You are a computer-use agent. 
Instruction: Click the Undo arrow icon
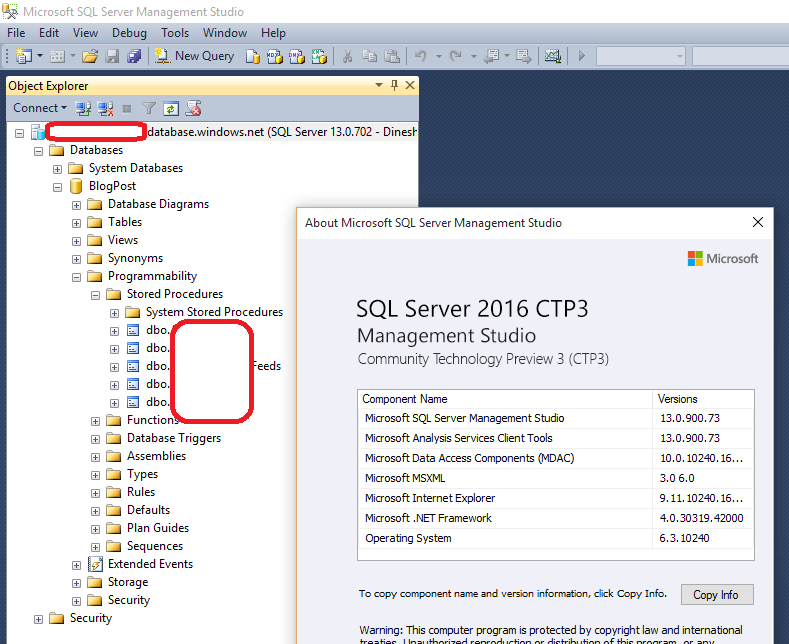point(421,56)
